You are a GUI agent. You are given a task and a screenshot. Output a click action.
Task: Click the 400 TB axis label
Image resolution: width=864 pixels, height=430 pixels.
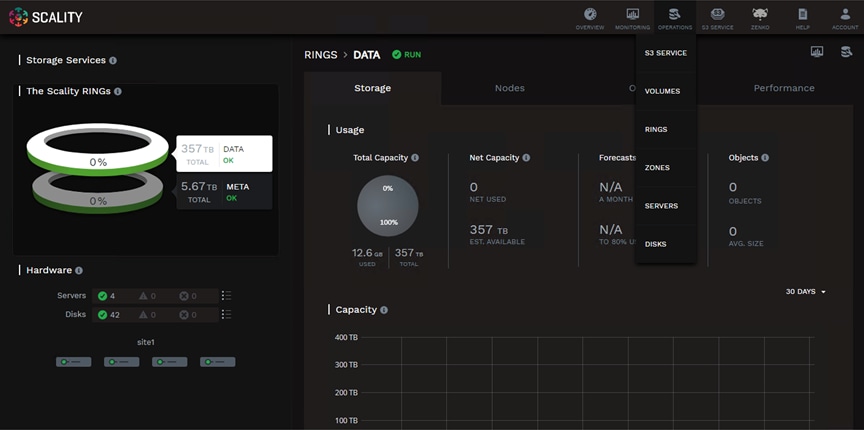[346, 337]
